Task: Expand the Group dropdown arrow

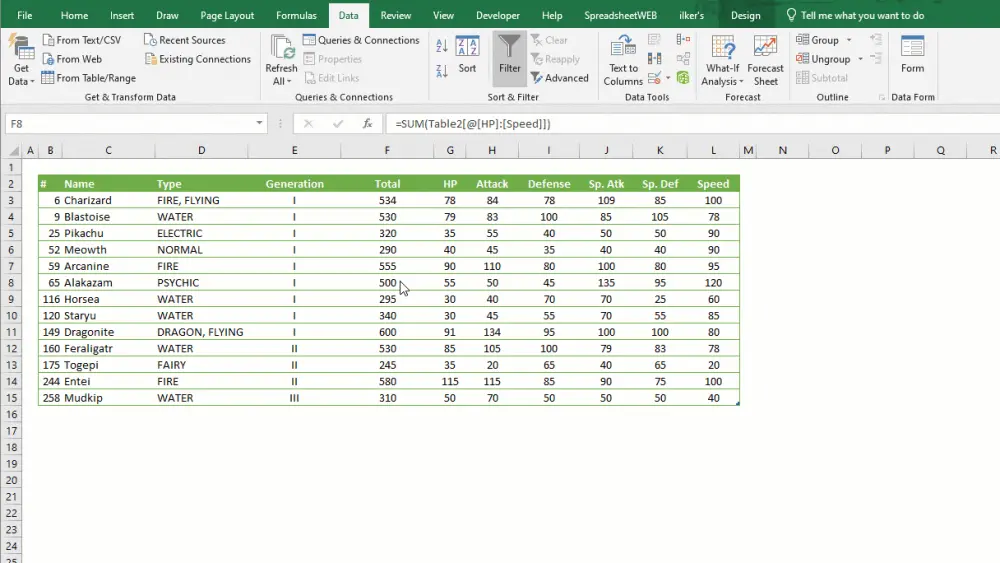Action: pyautogui.click(x=849, y=40)
